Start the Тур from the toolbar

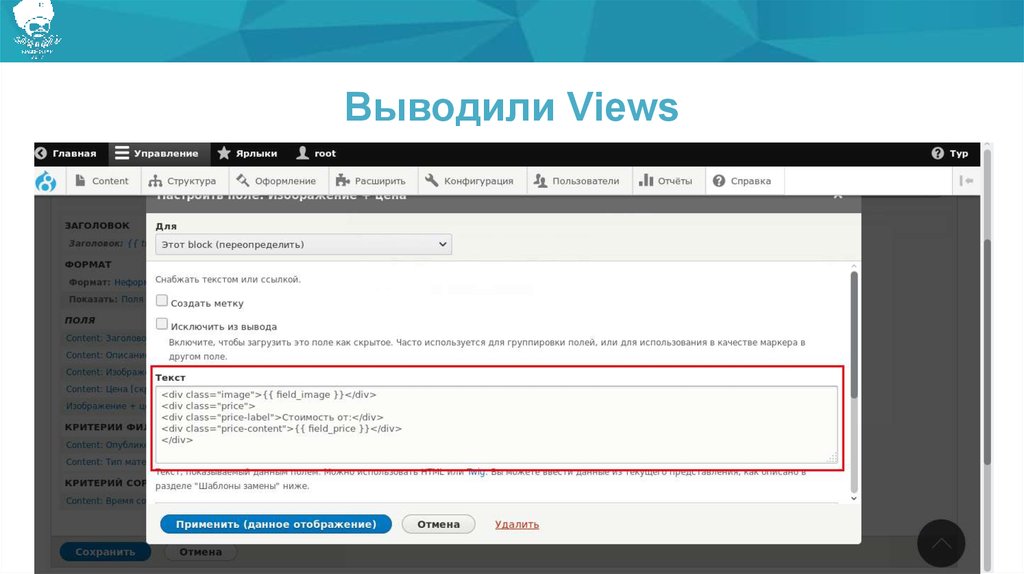[950, 153]
